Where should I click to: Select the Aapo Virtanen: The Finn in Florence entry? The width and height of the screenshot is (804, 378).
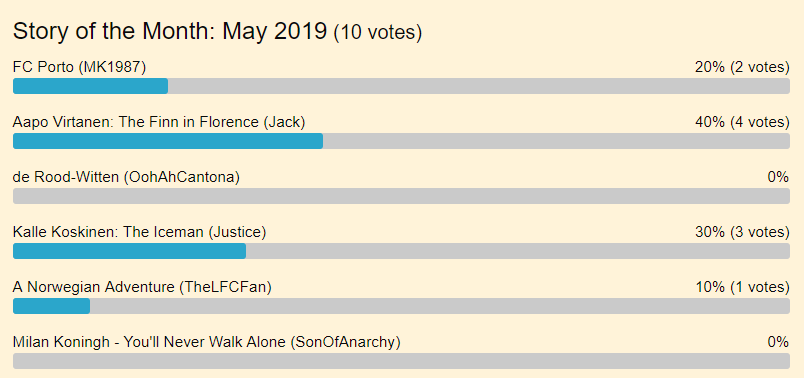click(x=159, y=122)
